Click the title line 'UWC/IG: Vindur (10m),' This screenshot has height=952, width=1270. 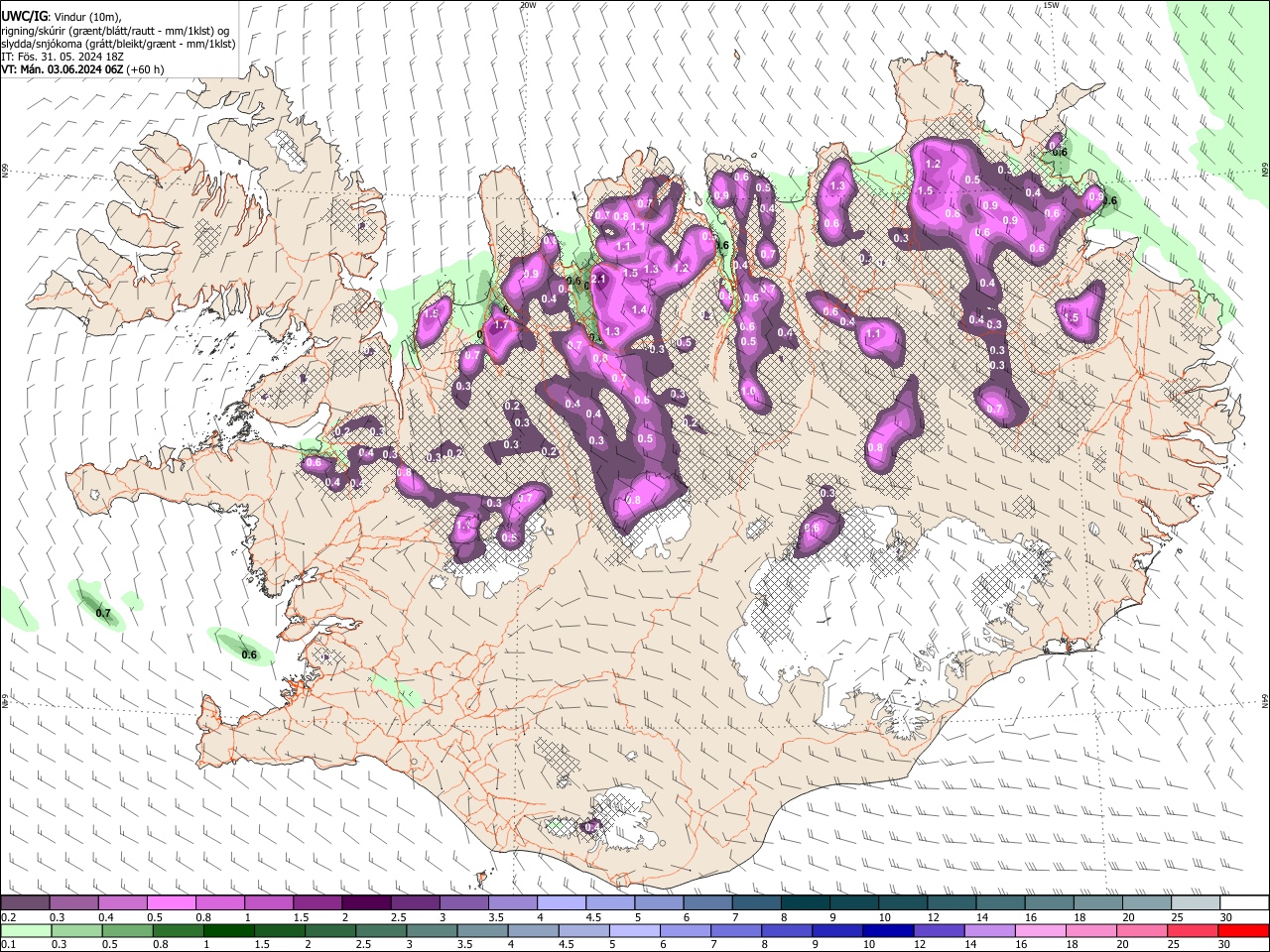[62, 17]
